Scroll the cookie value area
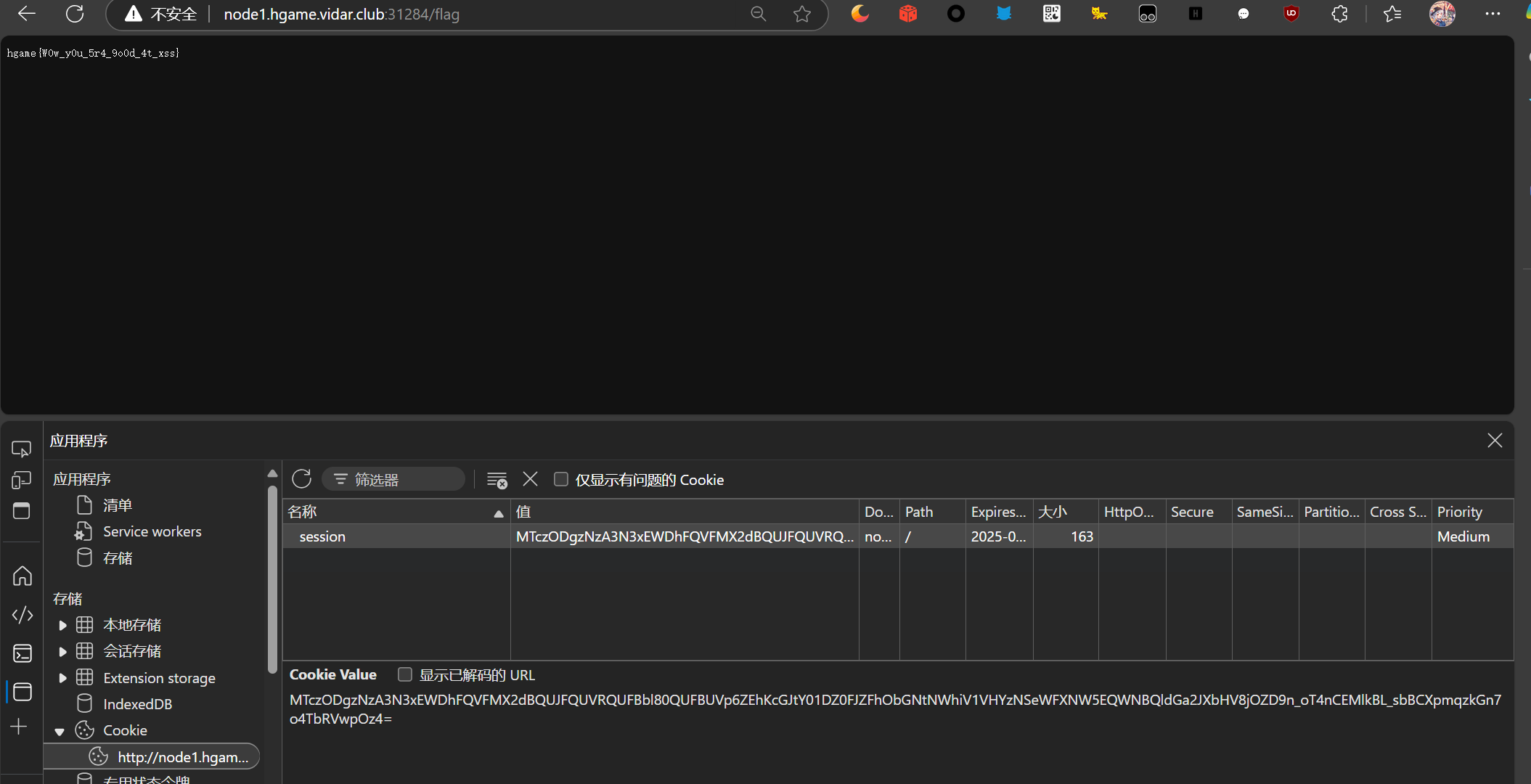1531x784 pixels. (890, 710)
